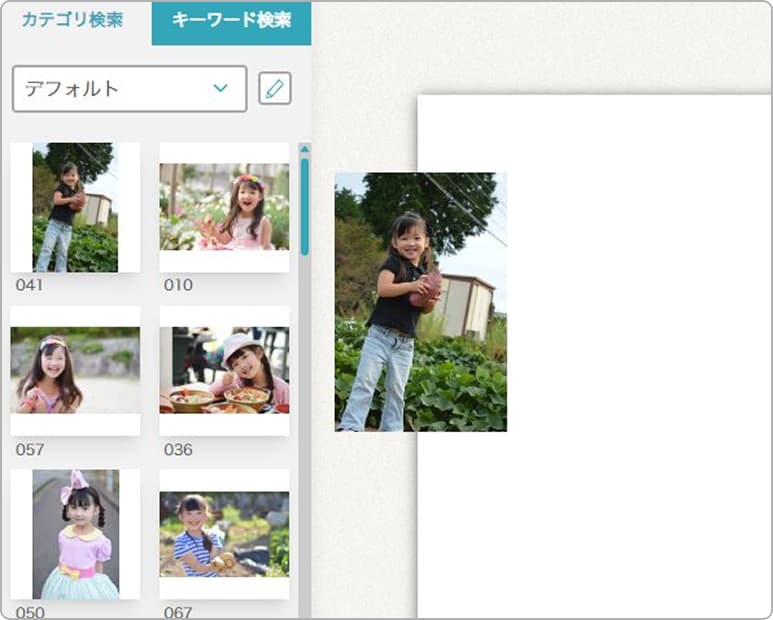Pick photo thumbnail 036
Screen dimensions: 773x620
click(x=224, y=371)
